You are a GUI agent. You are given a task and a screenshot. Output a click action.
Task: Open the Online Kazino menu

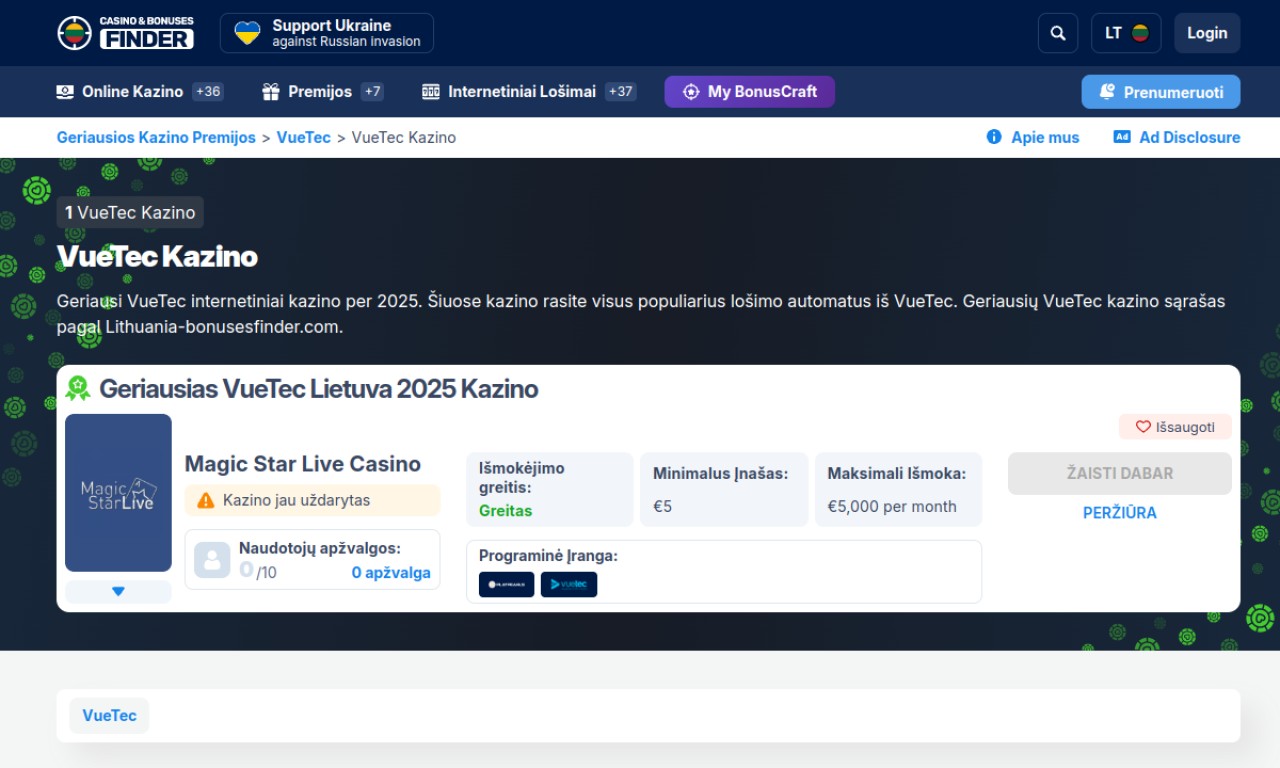pos(140,92)
